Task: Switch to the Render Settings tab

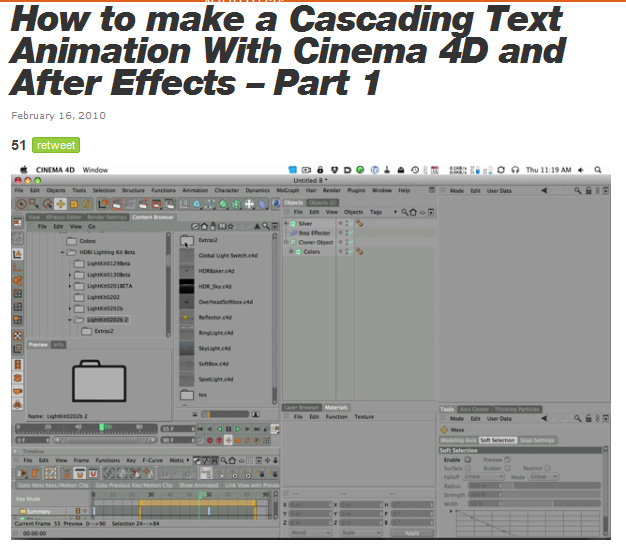Action: 107,217
